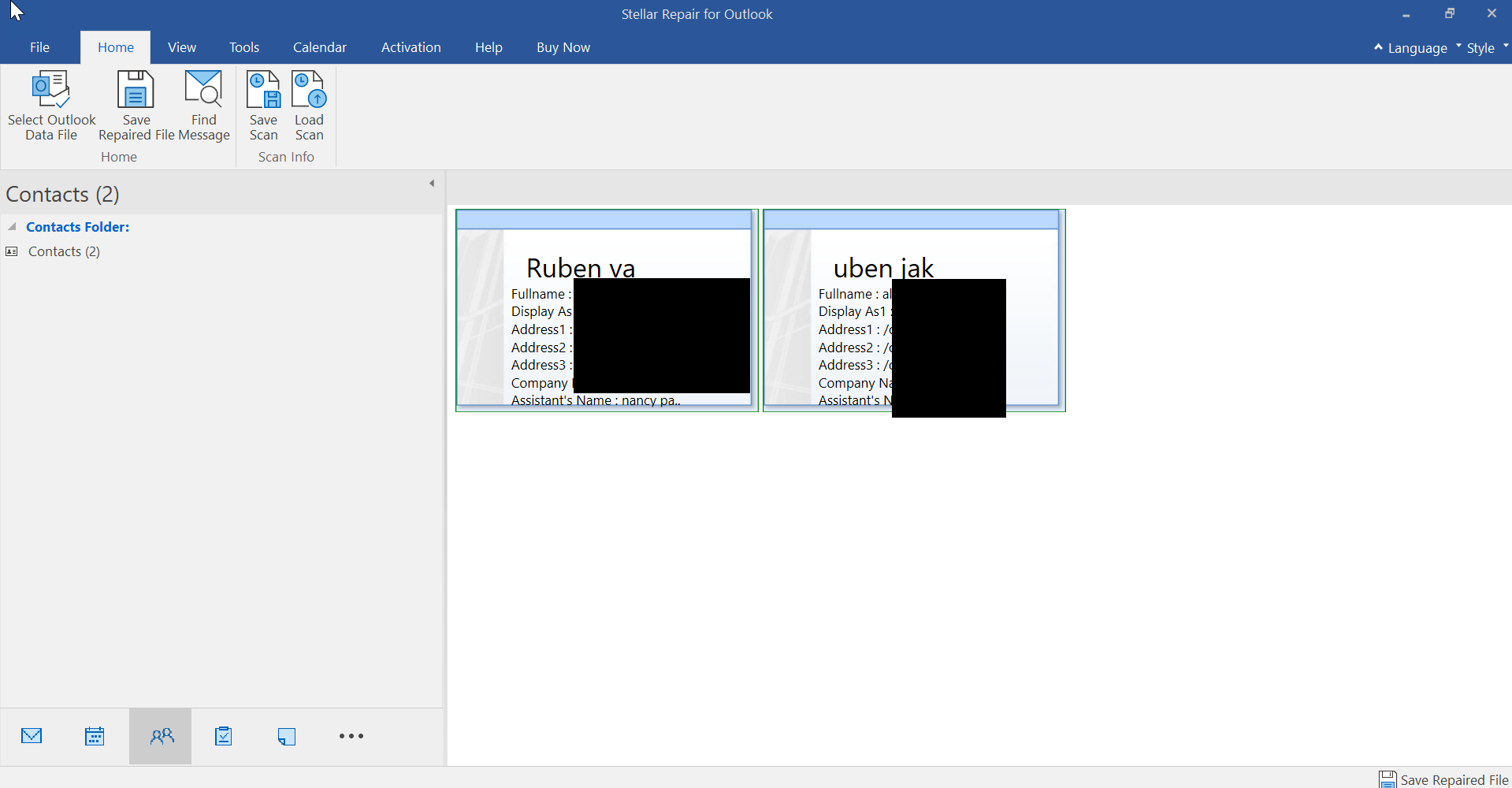
Task: Open Tasks view icon
Action: (224, 736)
